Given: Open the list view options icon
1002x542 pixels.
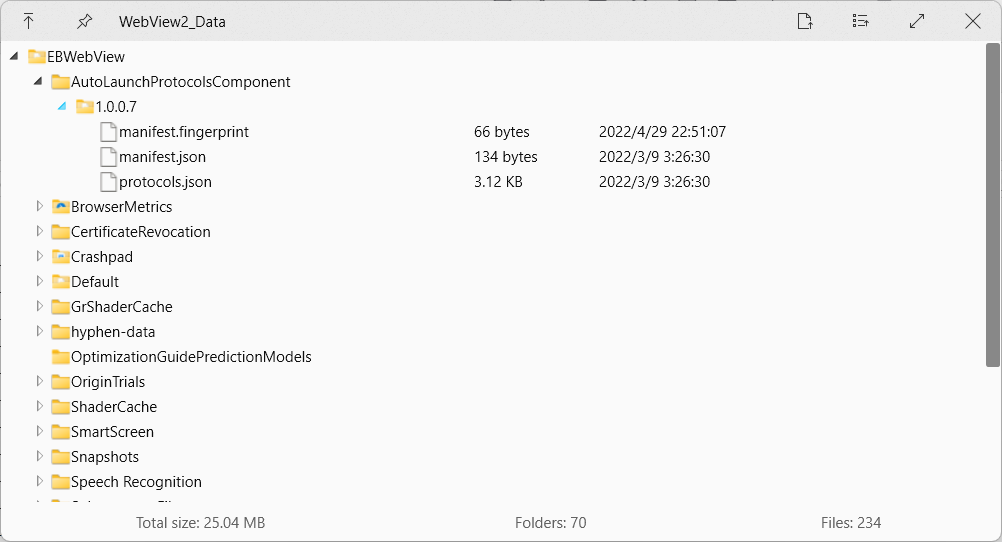Looking at the screenshot, I should click(x=860, y=21).
